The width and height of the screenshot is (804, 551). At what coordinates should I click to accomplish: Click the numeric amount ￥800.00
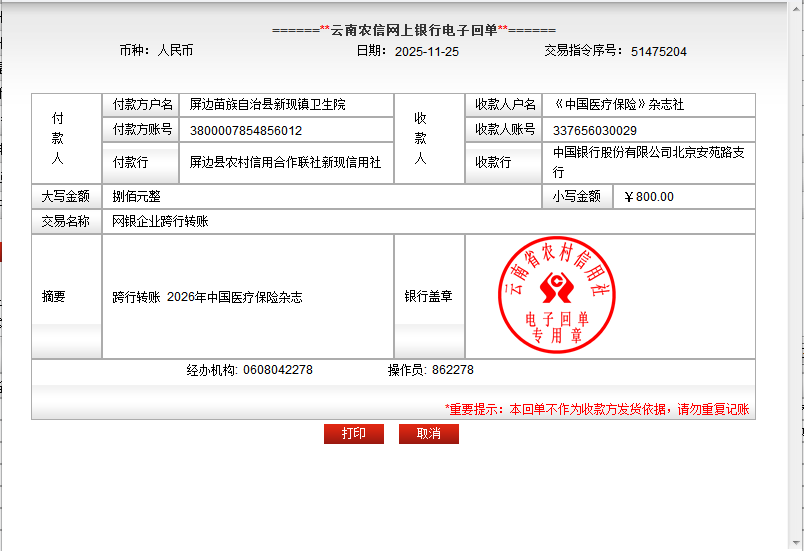click(x=648, y=197)
